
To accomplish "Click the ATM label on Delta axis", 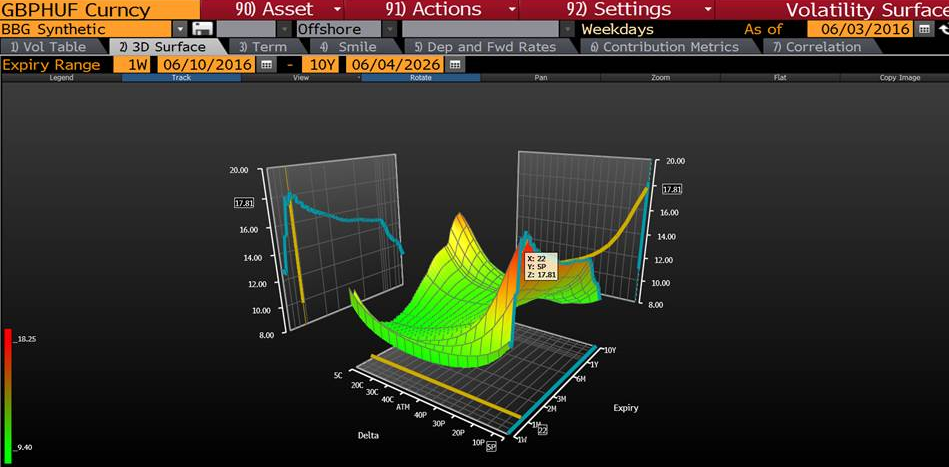I will click(x=403, y=407).
